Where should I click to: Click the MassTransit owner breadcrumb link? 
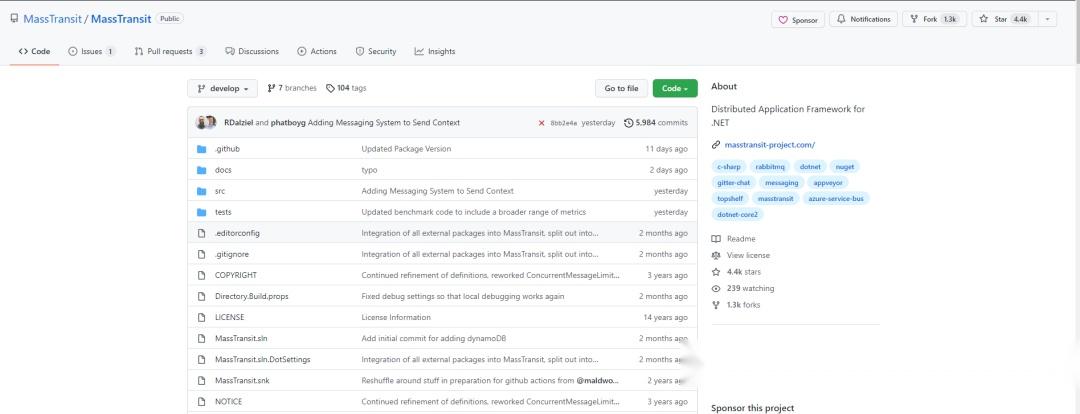[x=52, y=19]
